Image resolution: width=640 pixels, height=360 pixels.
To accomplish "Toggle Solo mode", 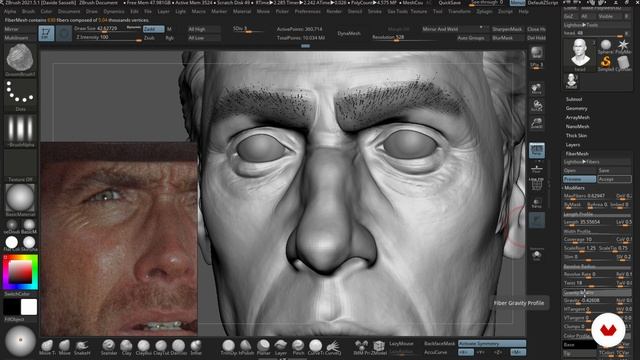I will (x=536, y=254).
